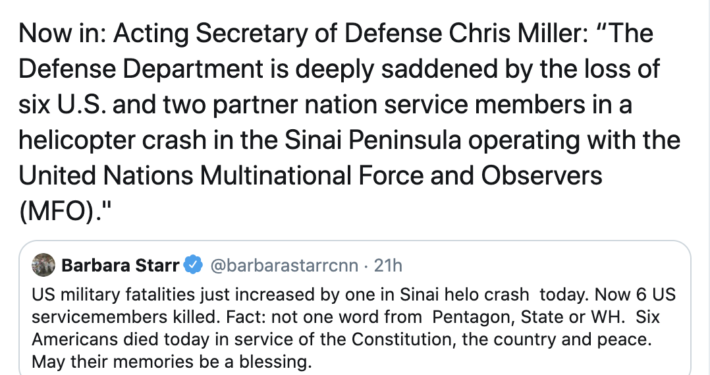Click the main tweet text starting 'Now in:'
Image resolution: width=710 pixels, height=375 pixels.
(x=349, y=122)
